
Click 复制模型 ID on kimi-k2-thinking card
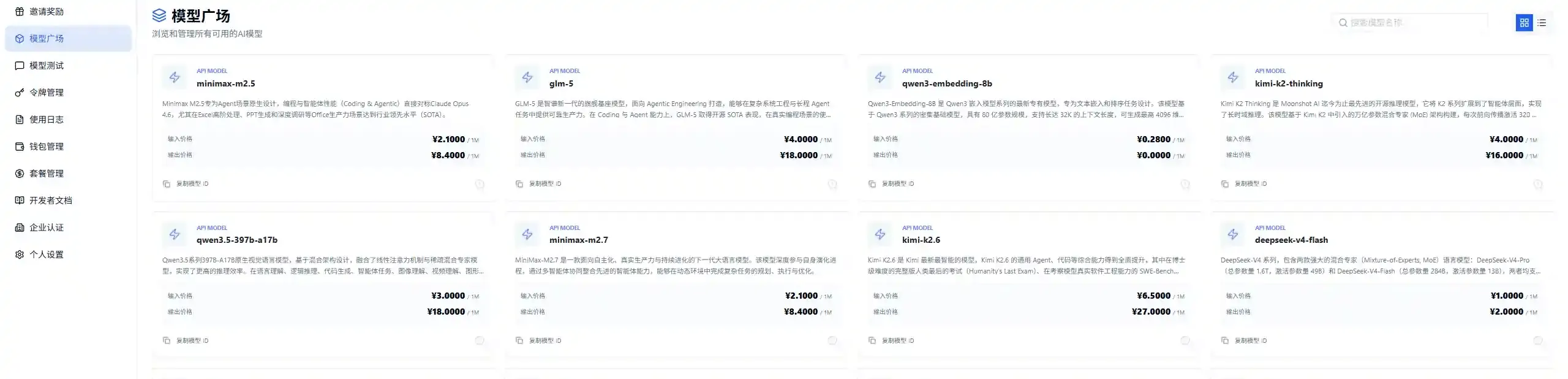[1251, 184]
